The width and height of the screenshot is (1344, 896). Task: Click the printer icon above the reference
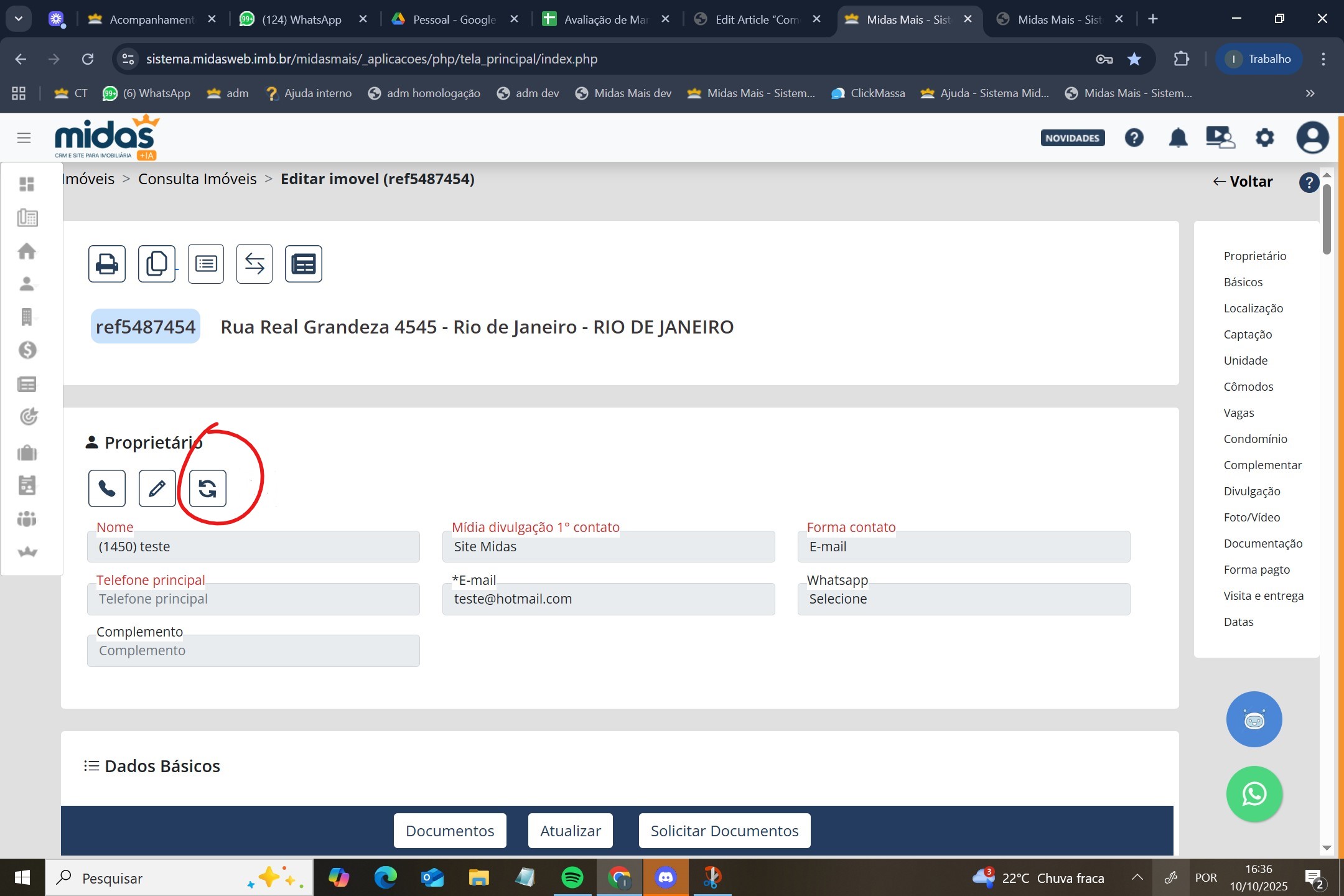(x=107, y=264)
